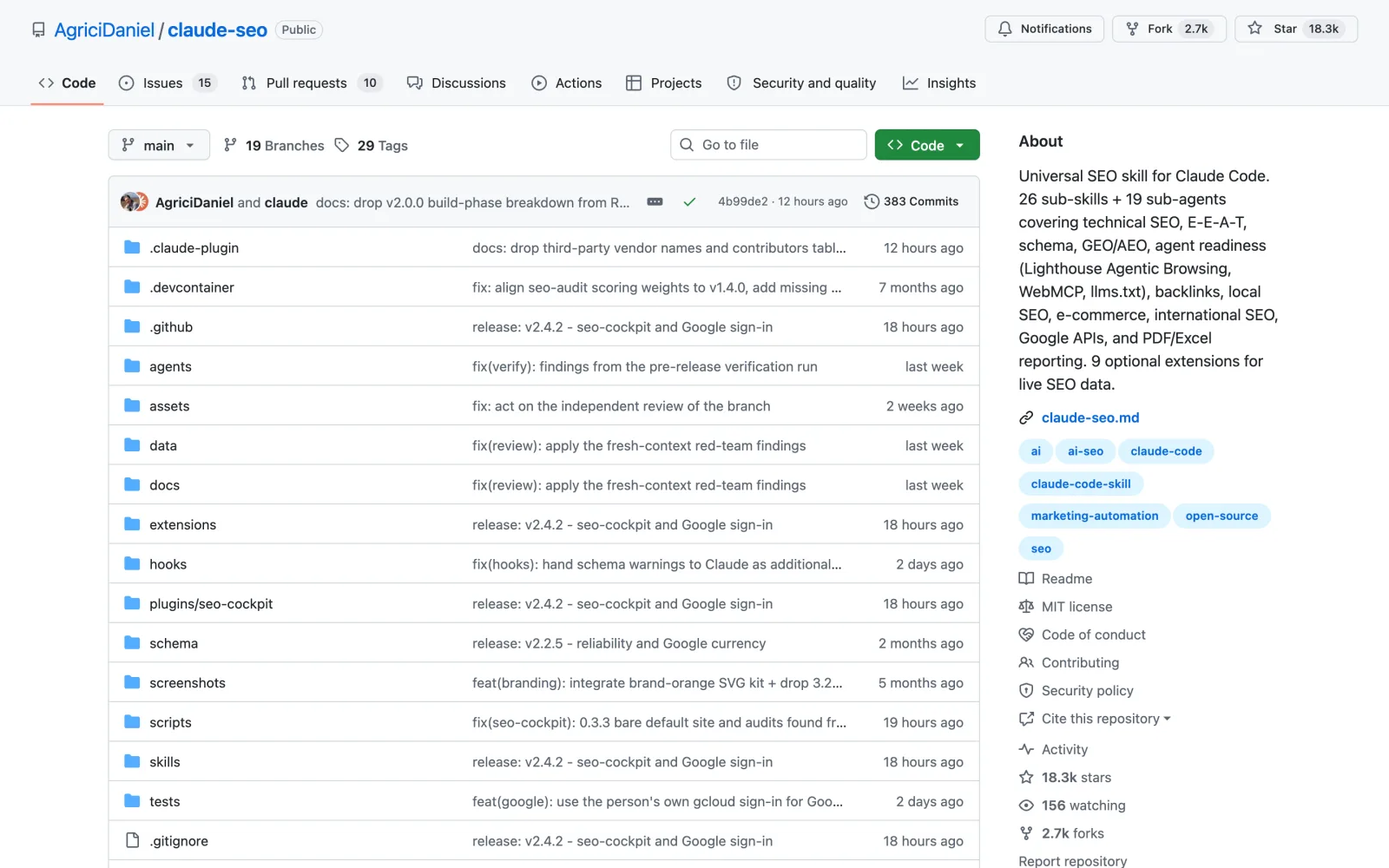Image resolution: width=1389 pixels, height=868 pixels.
Task: Click the Readme book icon in About
Action: tap(1026, 579)
